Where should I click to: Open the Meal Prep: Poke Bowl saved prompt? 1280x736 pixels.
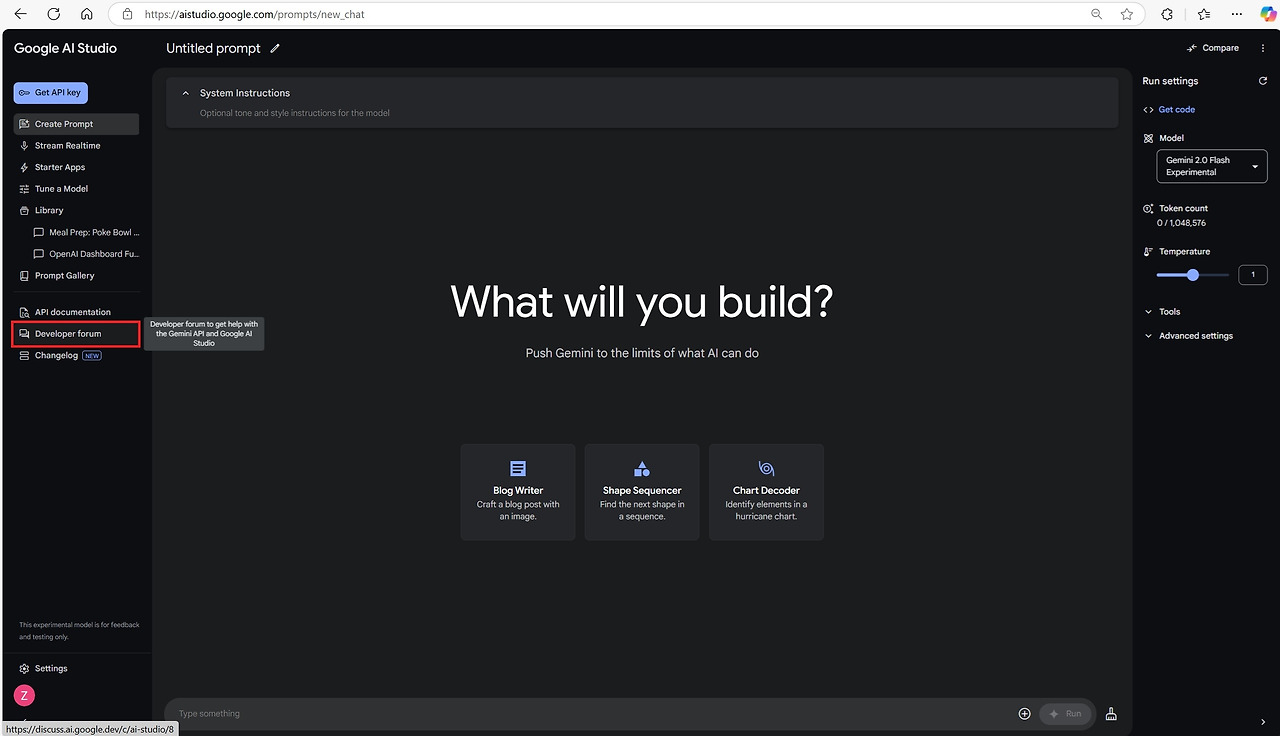click(x=86, y=233)
